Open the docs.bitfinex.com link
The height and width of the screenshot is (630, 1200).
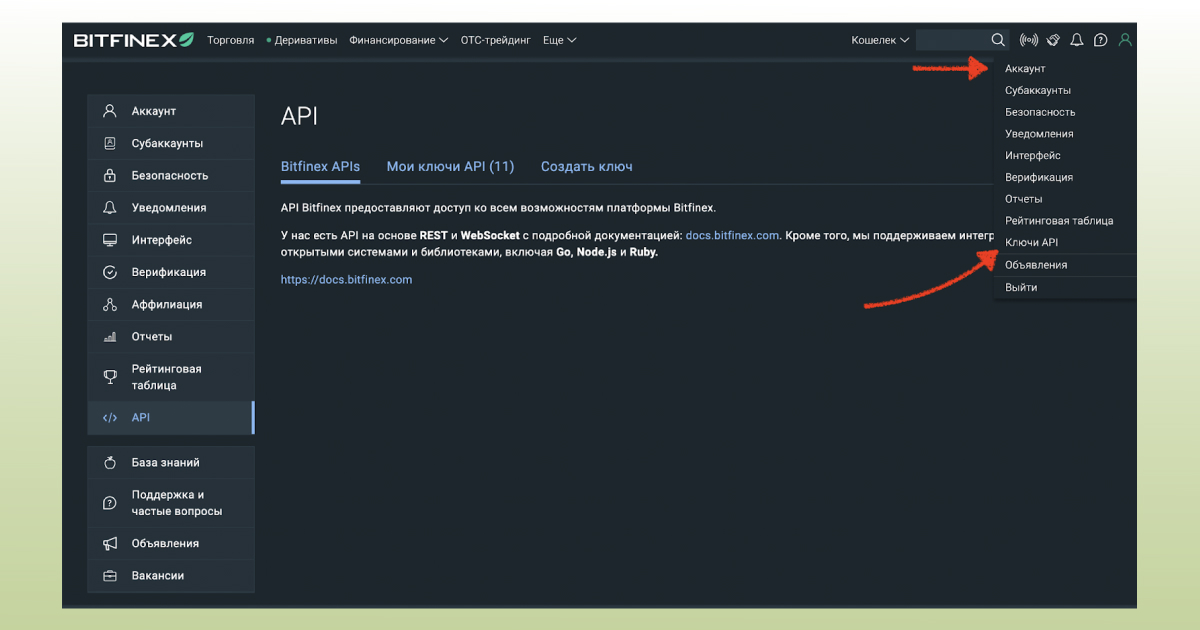[x=732, y=235]
